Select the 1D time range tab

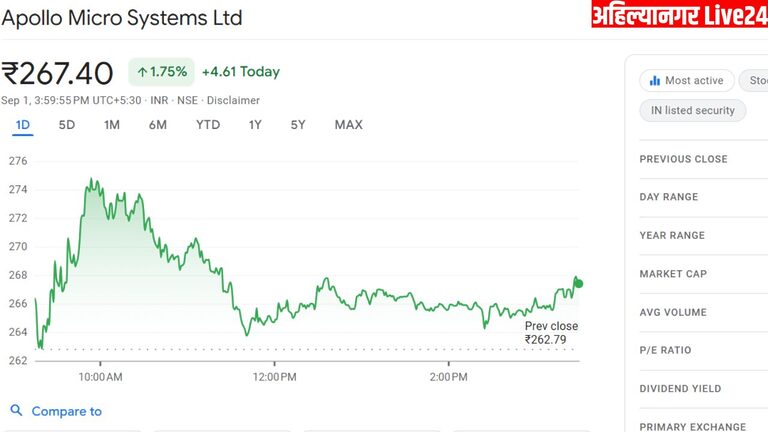23,125
